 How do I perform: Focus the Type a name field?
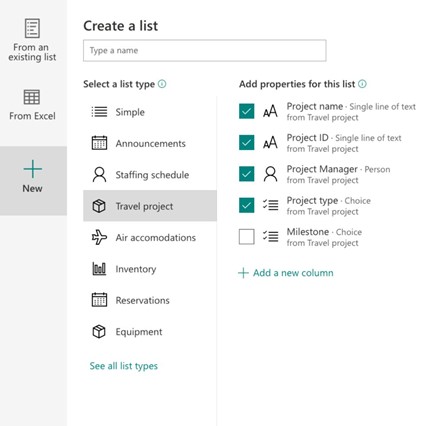coord(205,51)
